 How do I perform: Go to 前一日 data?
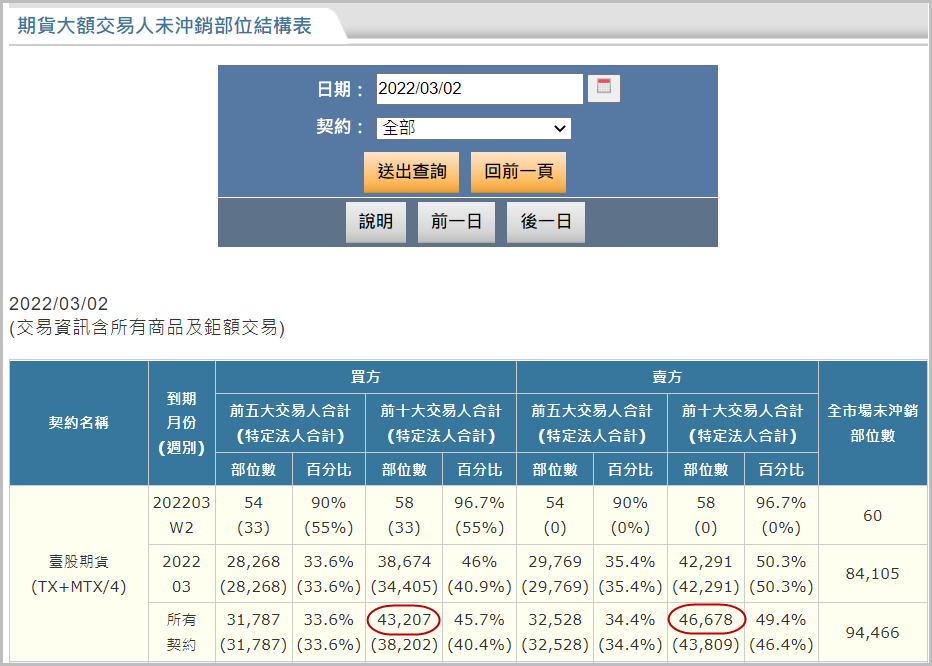tap(456, 222)
